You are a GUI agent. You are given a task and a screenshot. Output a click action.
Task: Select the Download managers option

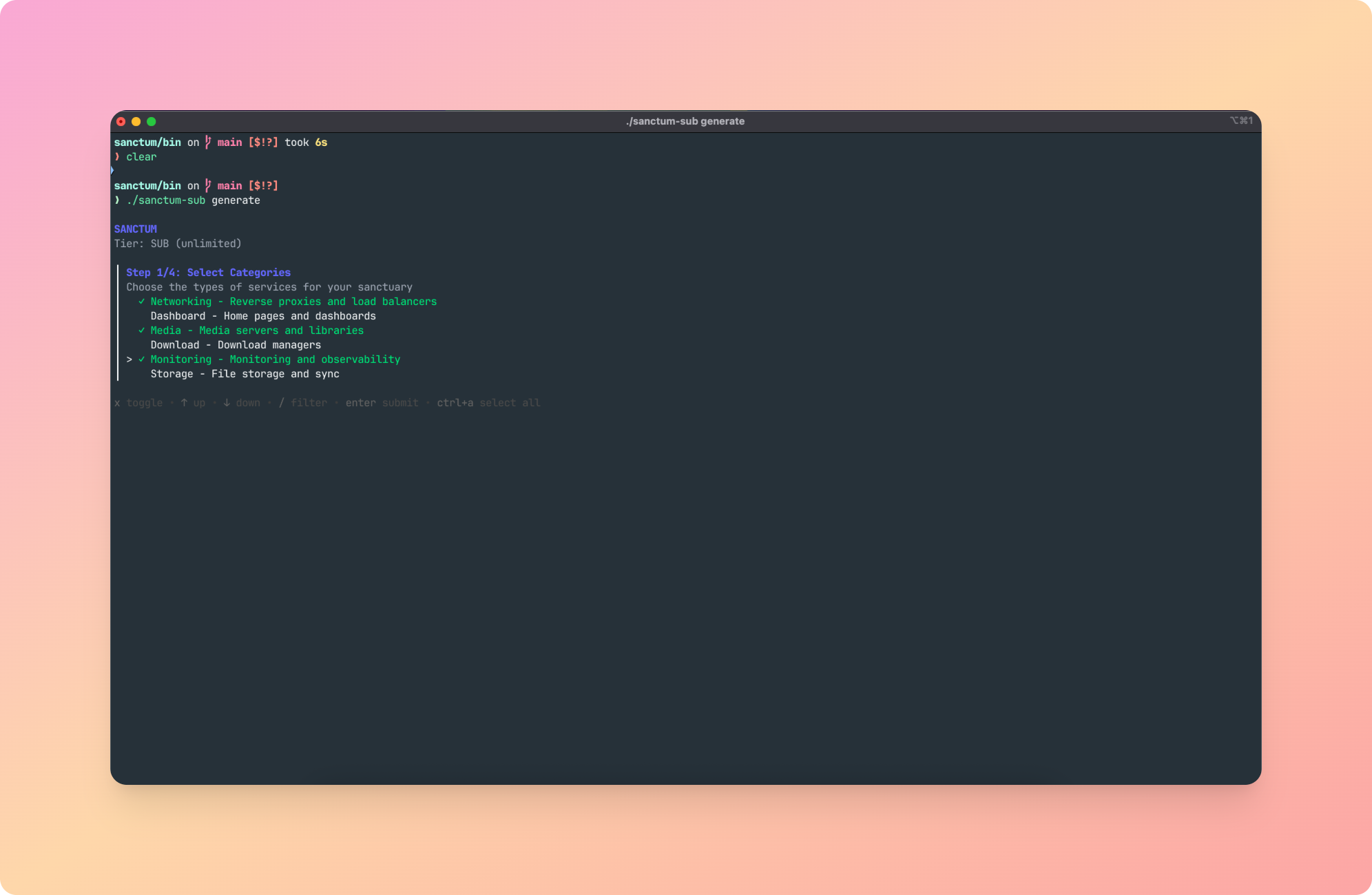pyautogui.click(x=236, y=345)
